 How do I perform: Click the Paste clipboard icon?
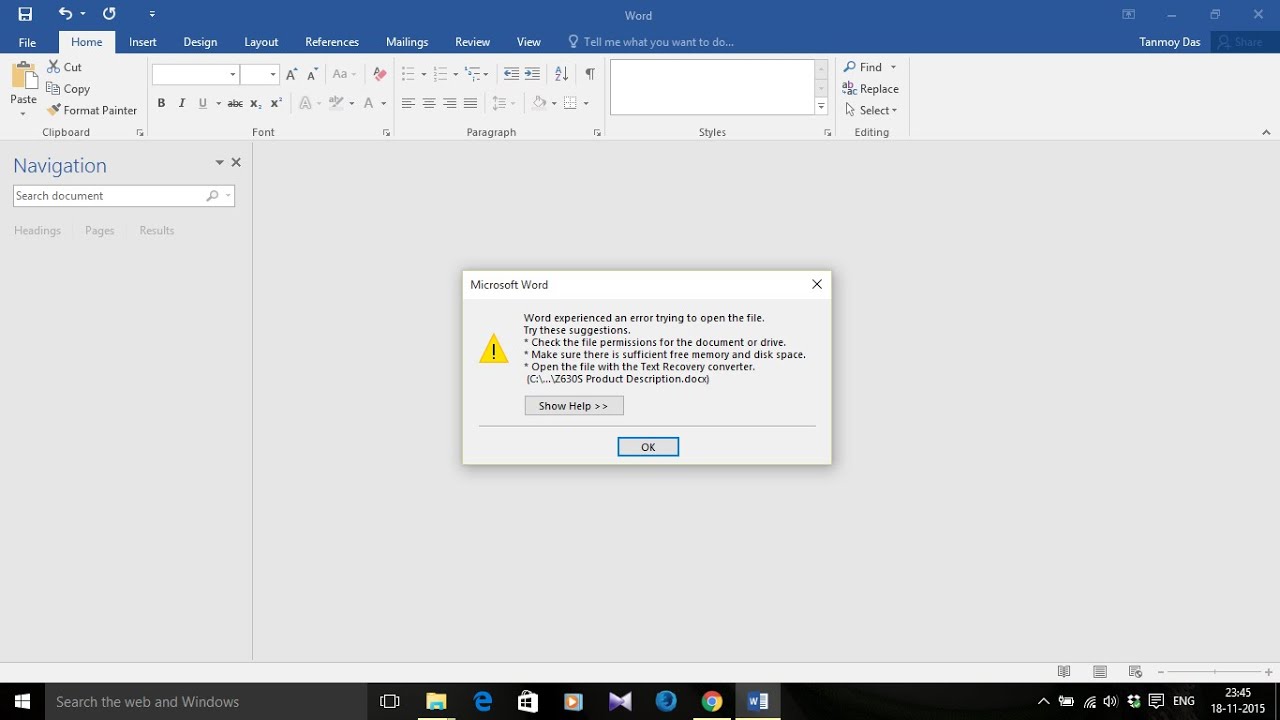(23, 77)
